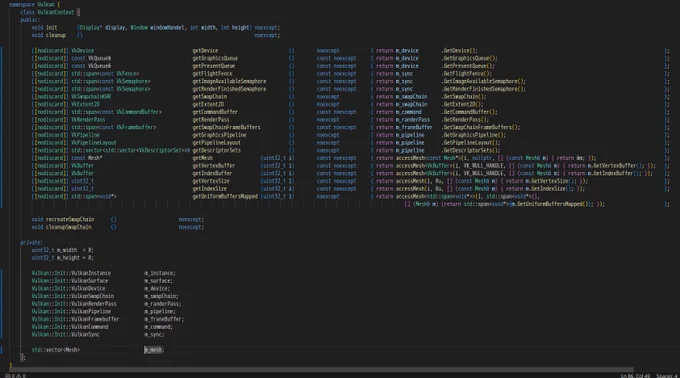Click the 'm_width' member variable
Viewport: 680px width, 378px height.
[67, 250]
